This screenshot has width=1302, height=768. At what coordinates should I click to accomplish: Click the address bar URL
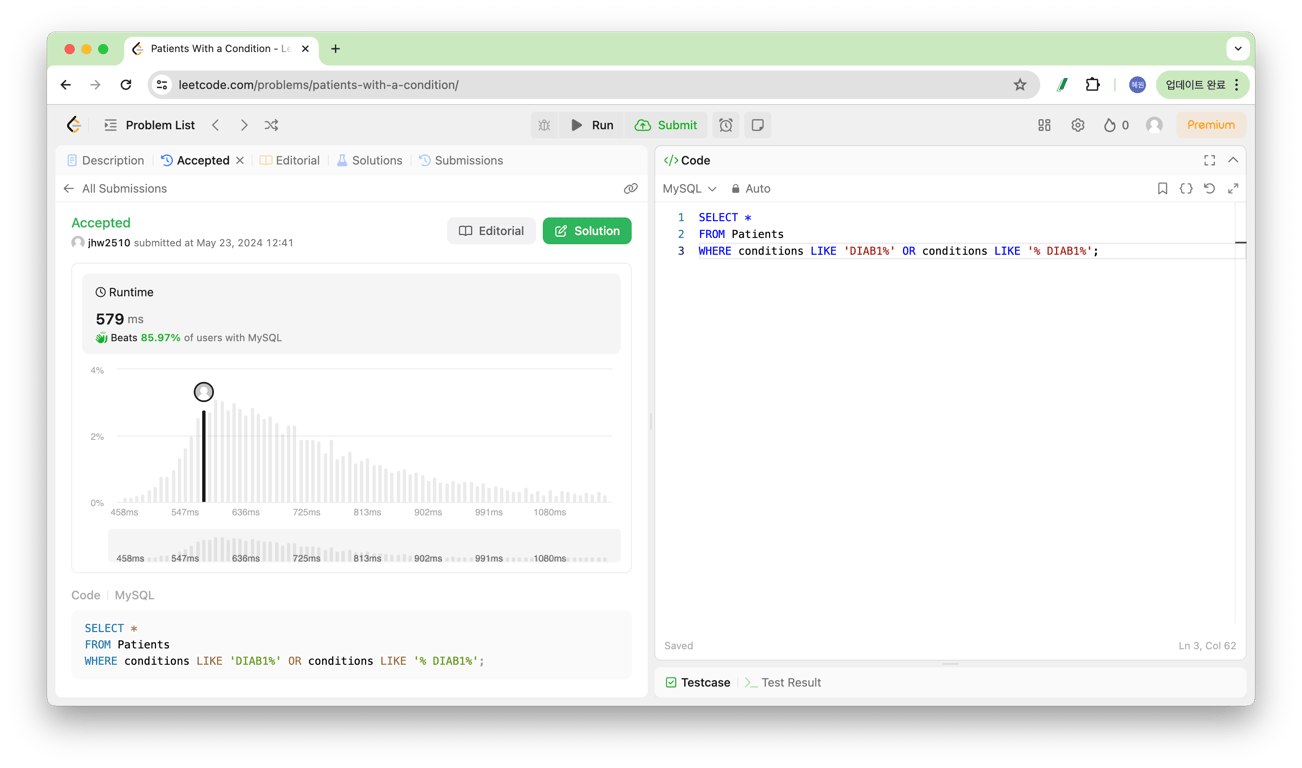(319, 85)
